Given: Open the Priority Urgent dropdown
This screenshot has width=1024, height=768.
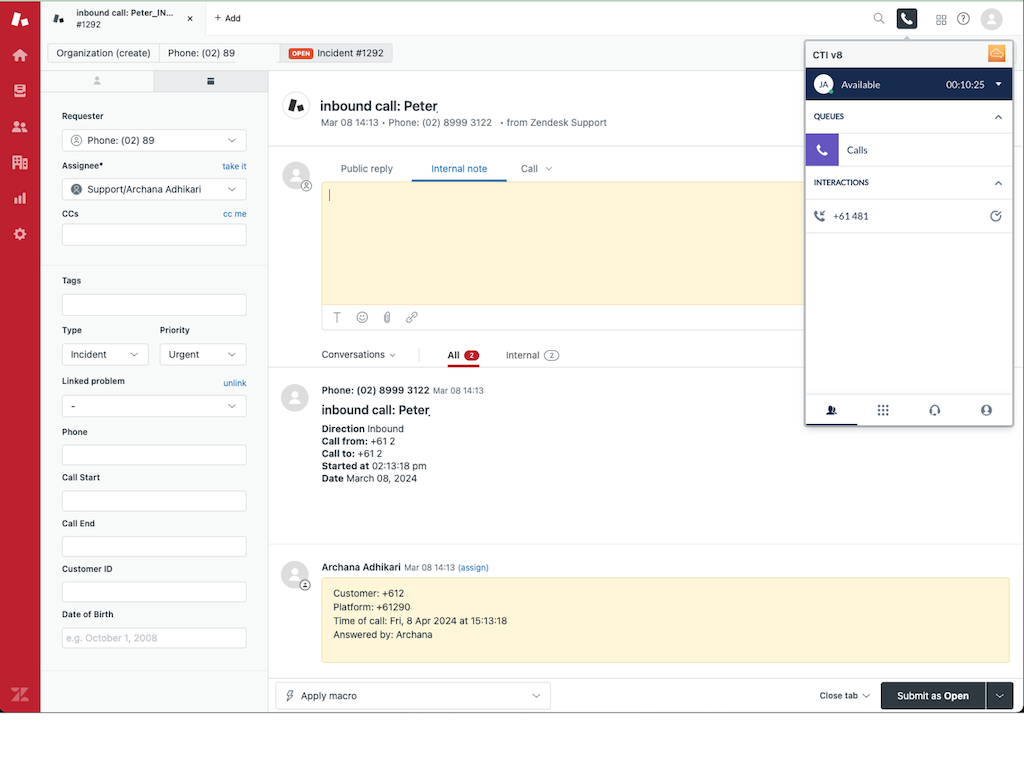Looking at the screenshot, I should (203, 354).
